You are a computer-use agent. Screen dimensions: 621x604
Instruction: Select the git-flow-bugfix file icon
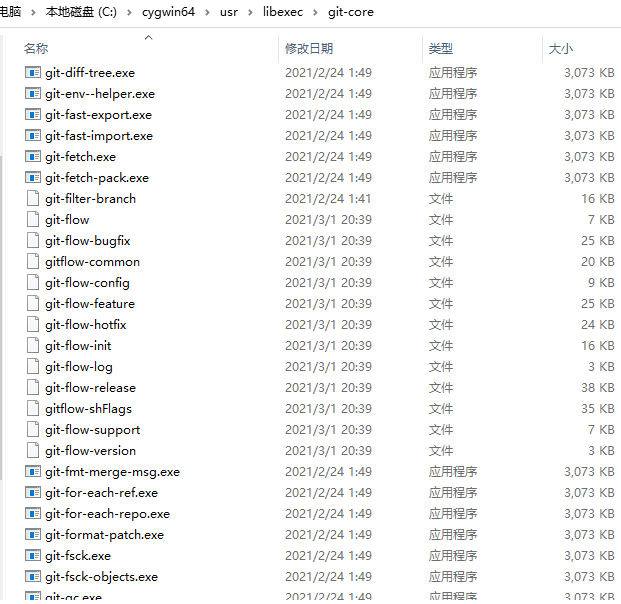[33, 241]
